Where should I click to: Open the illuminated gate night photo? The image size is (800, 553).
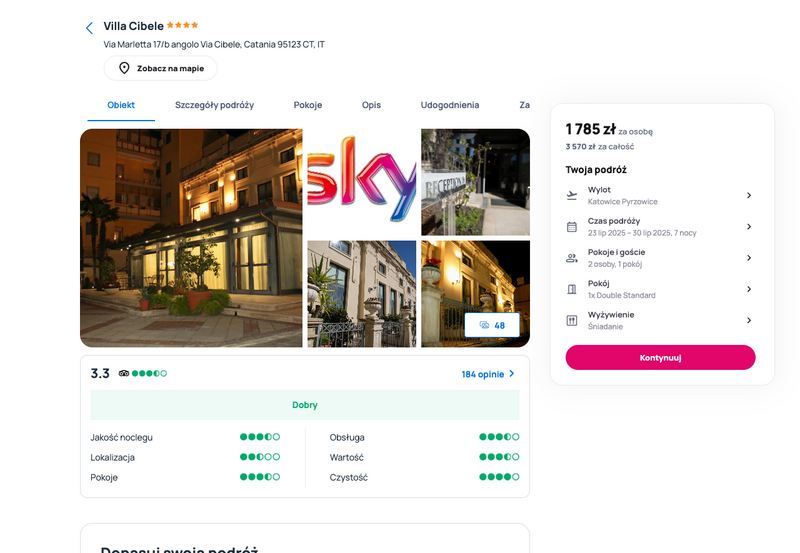pos(476,294)
